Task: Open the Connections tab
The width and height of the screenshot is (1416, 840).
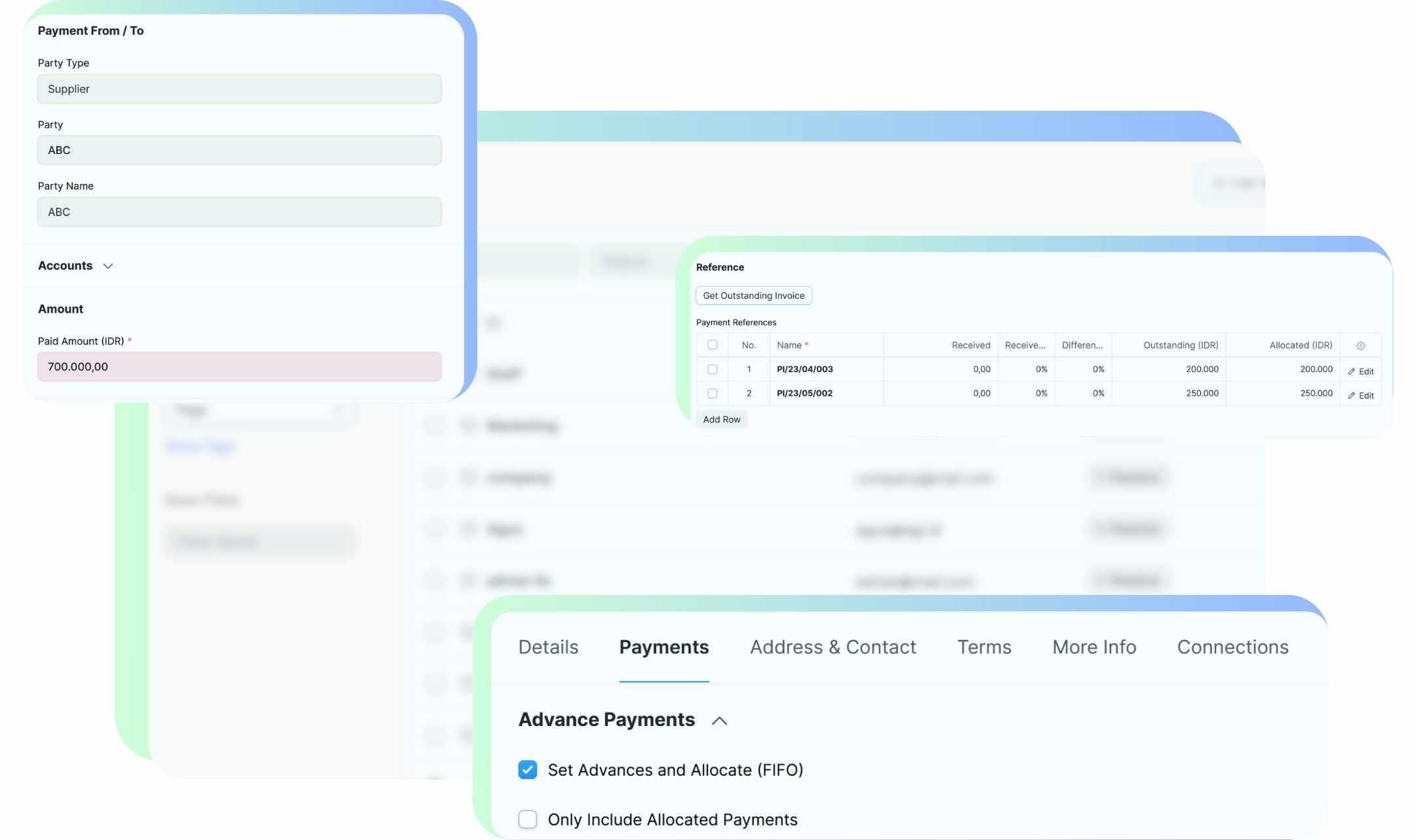Action: pos(1232,647)
